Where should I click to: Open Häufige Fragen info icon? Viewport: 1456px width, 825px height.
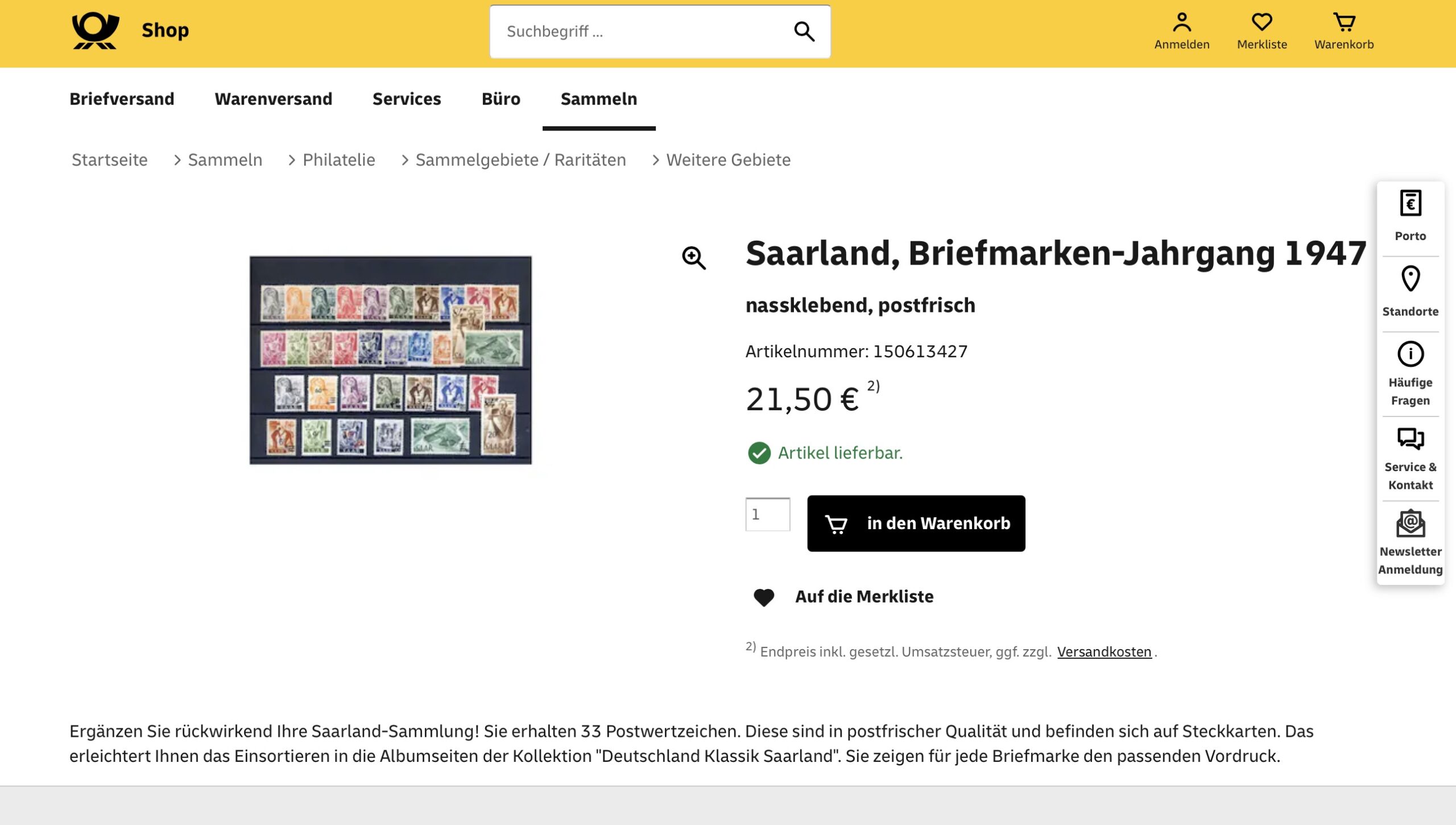(x=1410, y=354)
